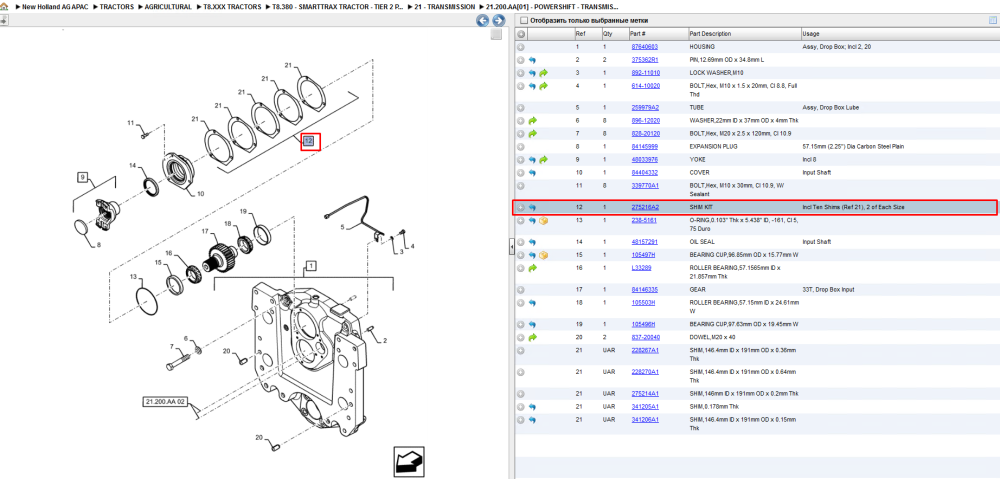Collapse the parts panel via splitter handle
Image resolution: width=1000 pixels, height=479 pixels.
pos(511,247)
